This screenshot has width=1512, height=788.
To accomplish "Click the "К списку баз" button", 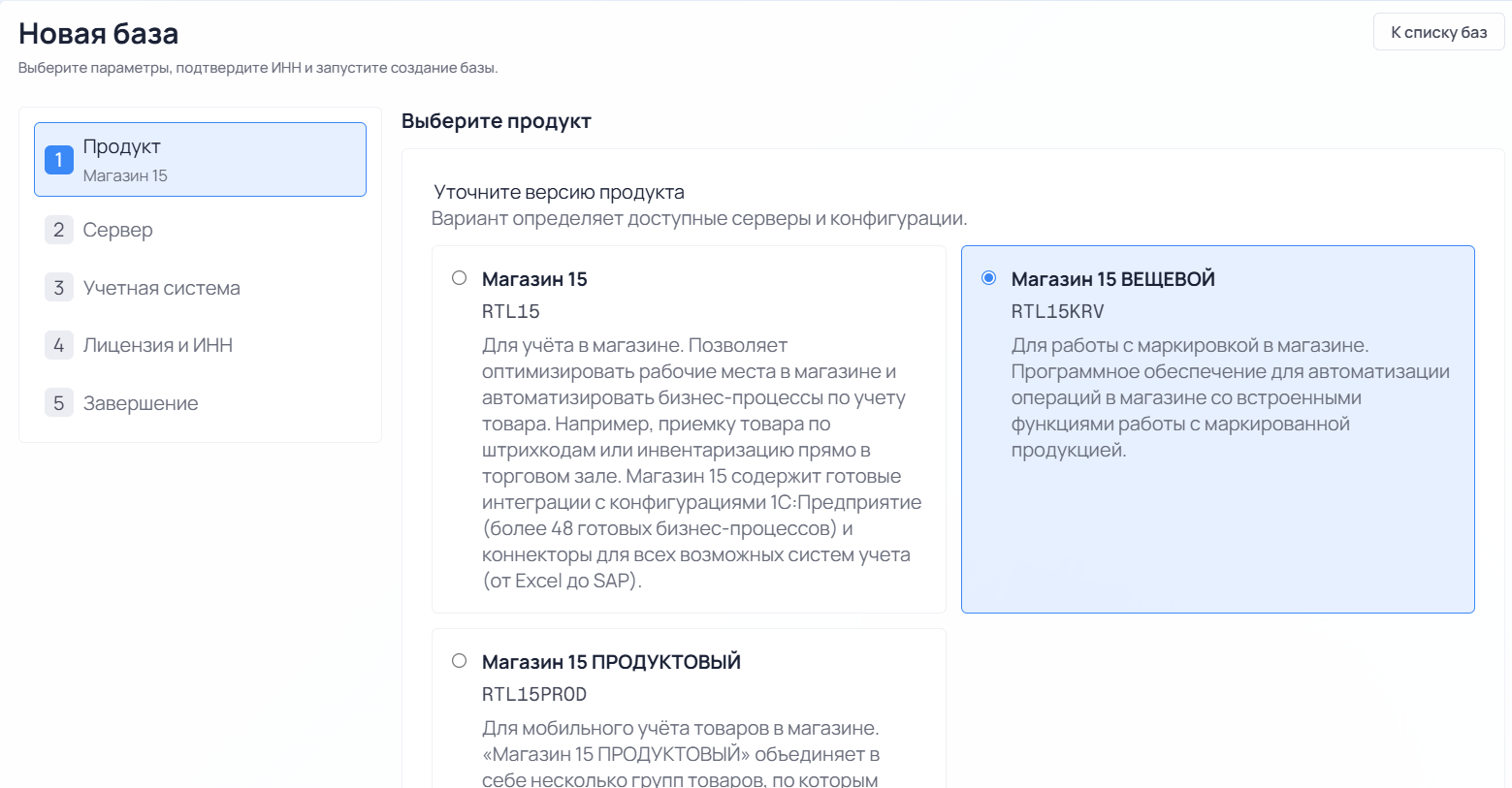I will tap(1438, 32).
